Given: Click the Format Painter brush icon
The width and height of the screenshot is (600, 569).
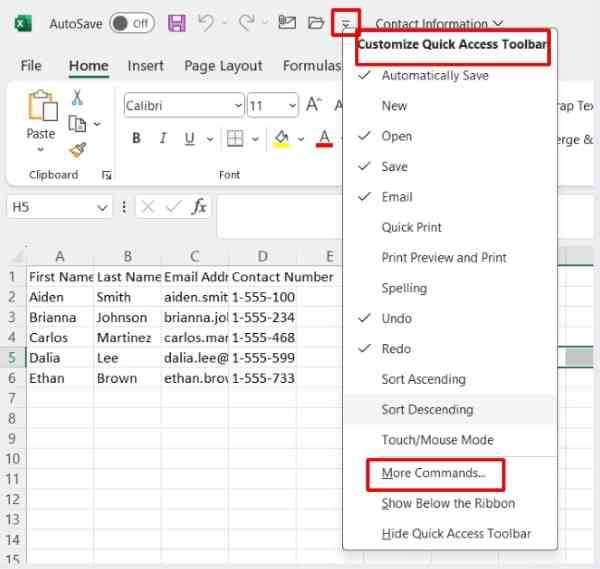Looking at the screenshot, I should [78, 150].
